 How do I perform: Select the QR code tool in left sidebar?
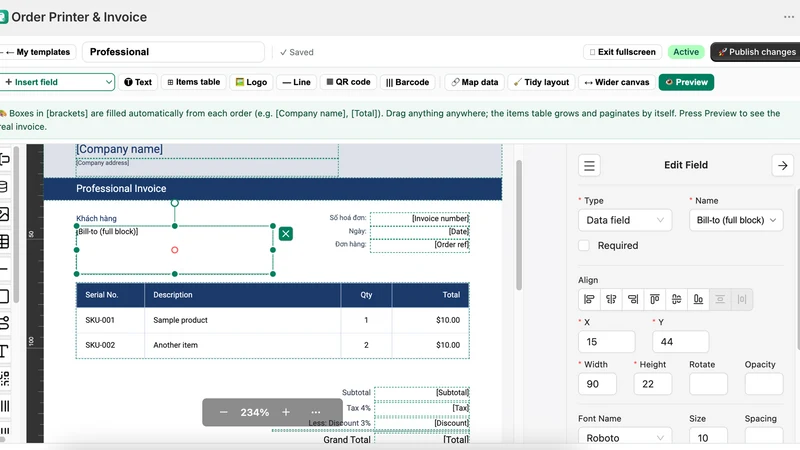pos(4,379)
